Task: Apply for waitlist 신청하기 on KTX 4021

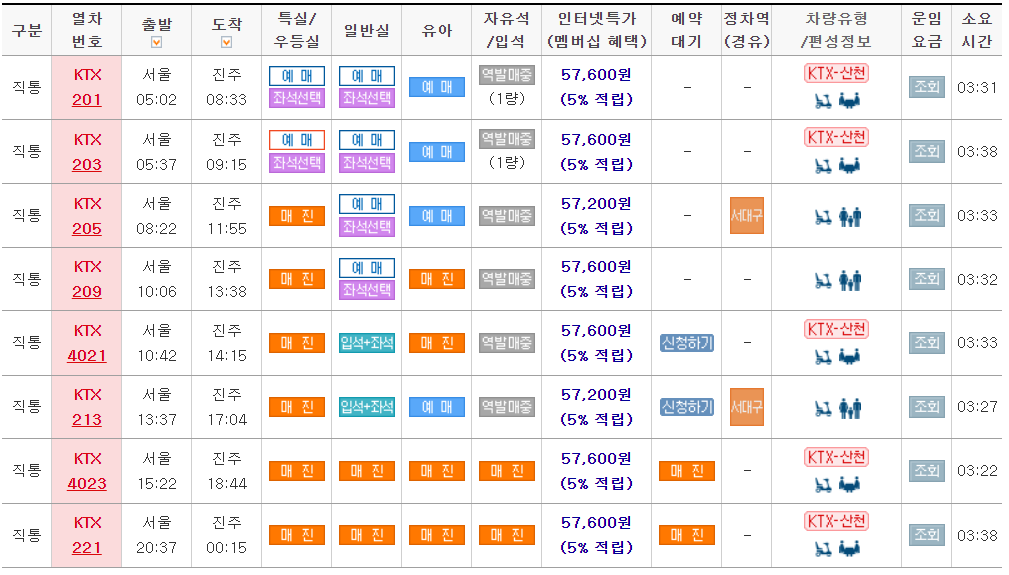Action: (x=687, y=343)
